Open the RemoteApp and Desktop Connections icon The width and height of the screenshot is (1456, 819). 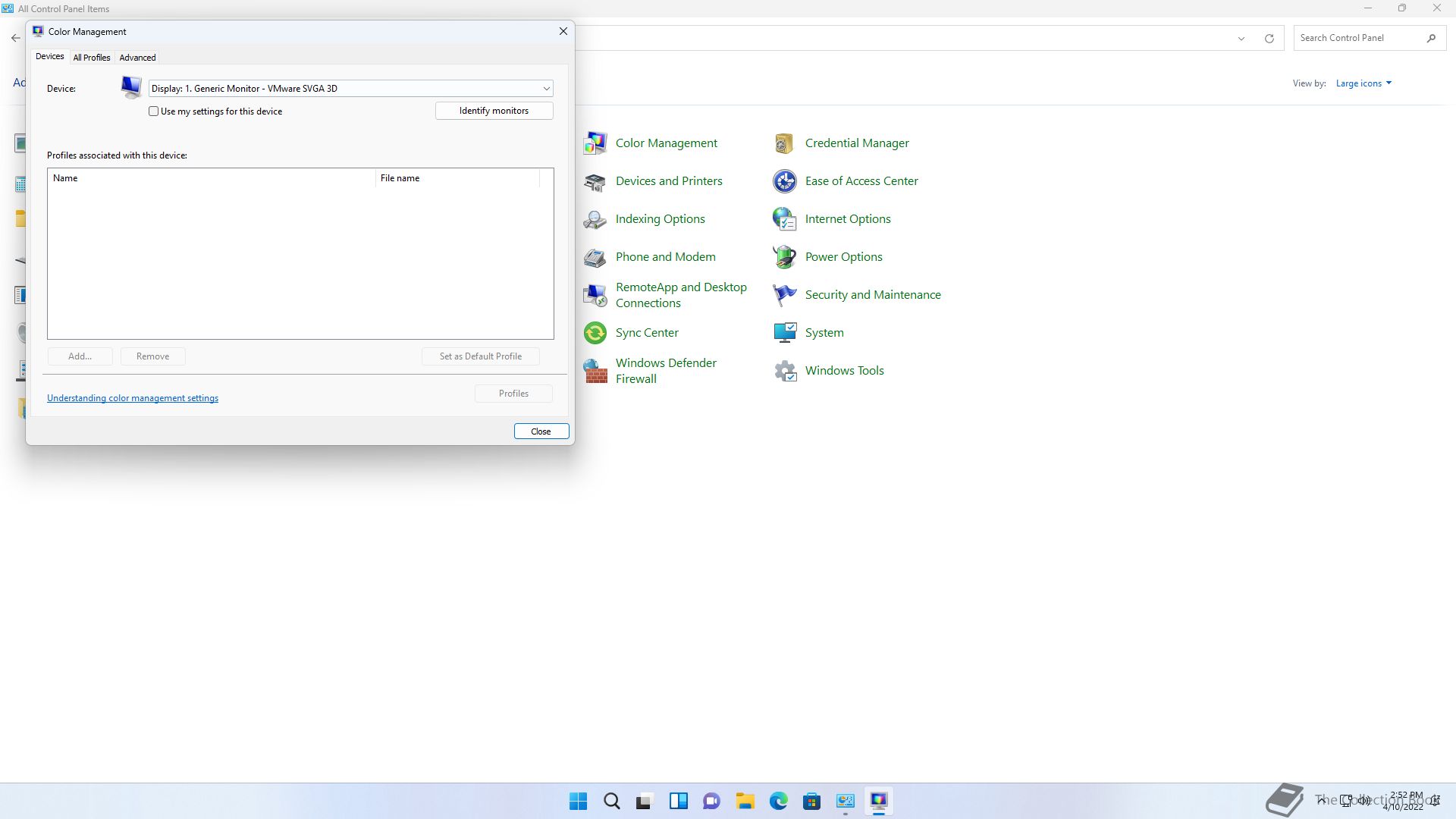click(595, 295)
